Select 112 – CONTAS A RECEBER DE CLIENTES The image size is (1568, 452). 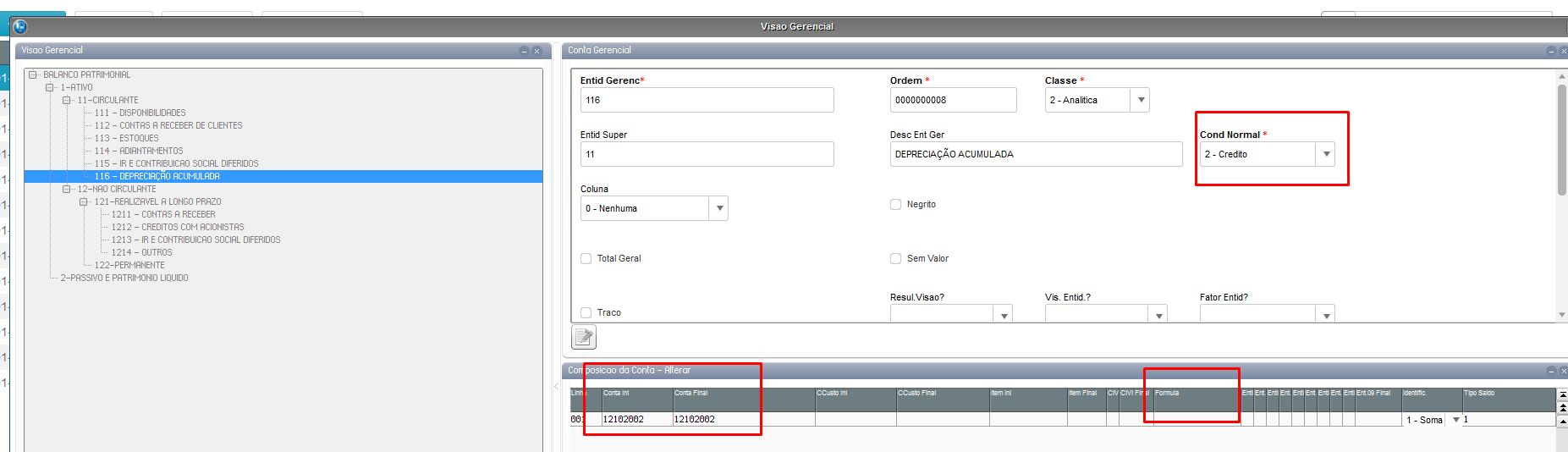[x=168, y=125]
